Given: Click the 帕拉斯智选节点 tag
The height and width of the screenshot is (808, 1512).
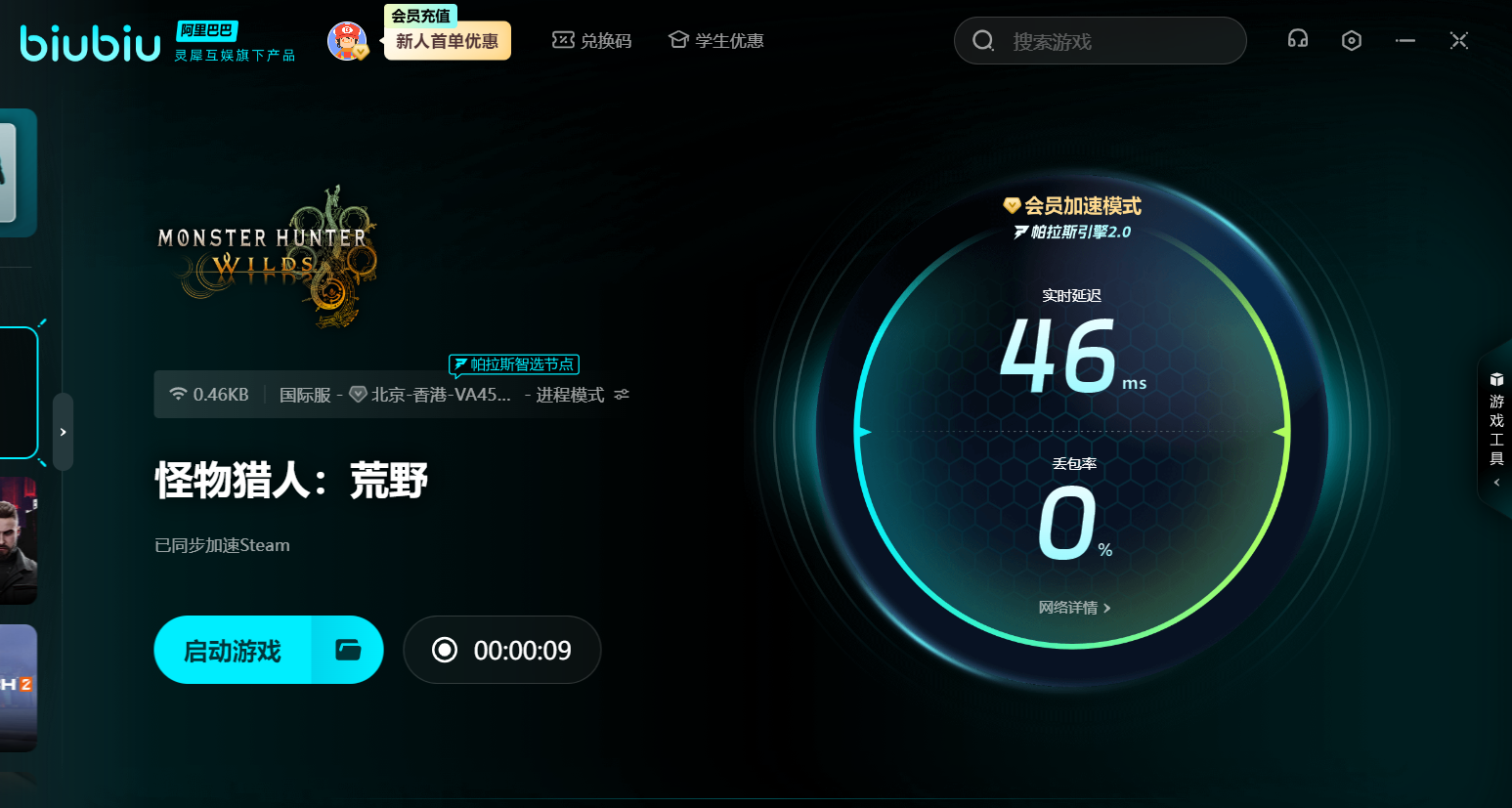Looking at the screenshot, I should click(514, 364).
